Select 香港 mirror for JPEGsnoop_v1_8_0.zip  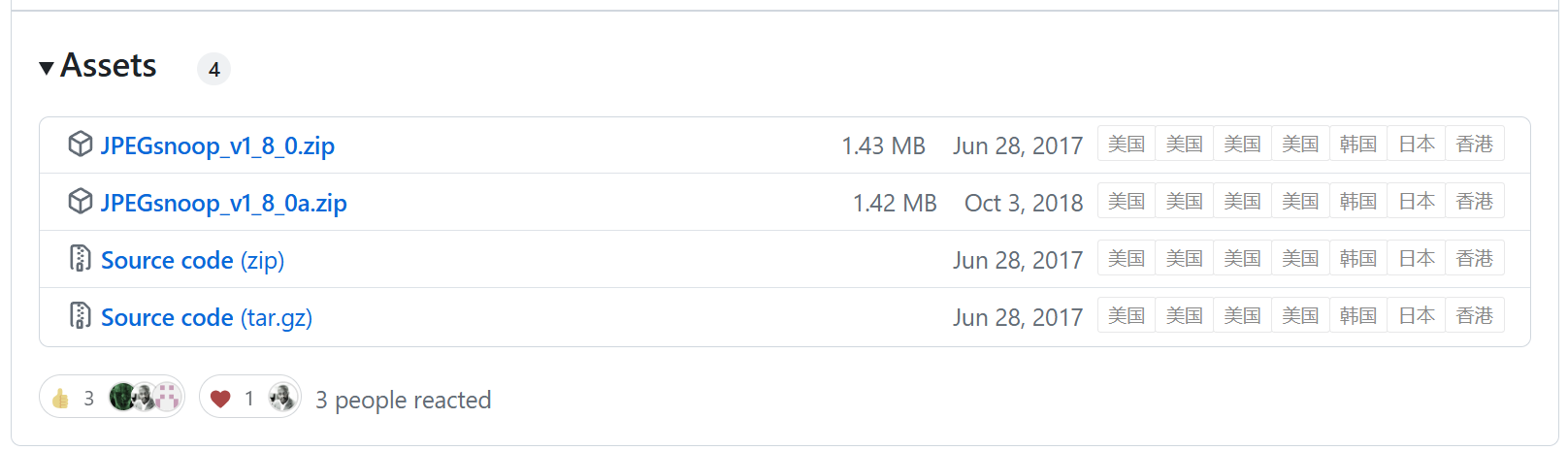1474,145
